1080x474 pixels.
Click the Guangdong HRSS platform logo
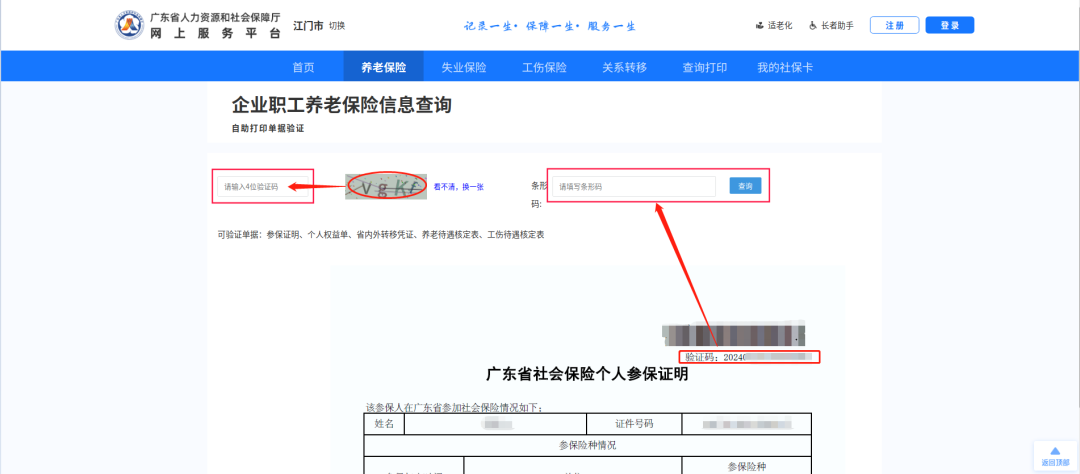tap(130, 25)
